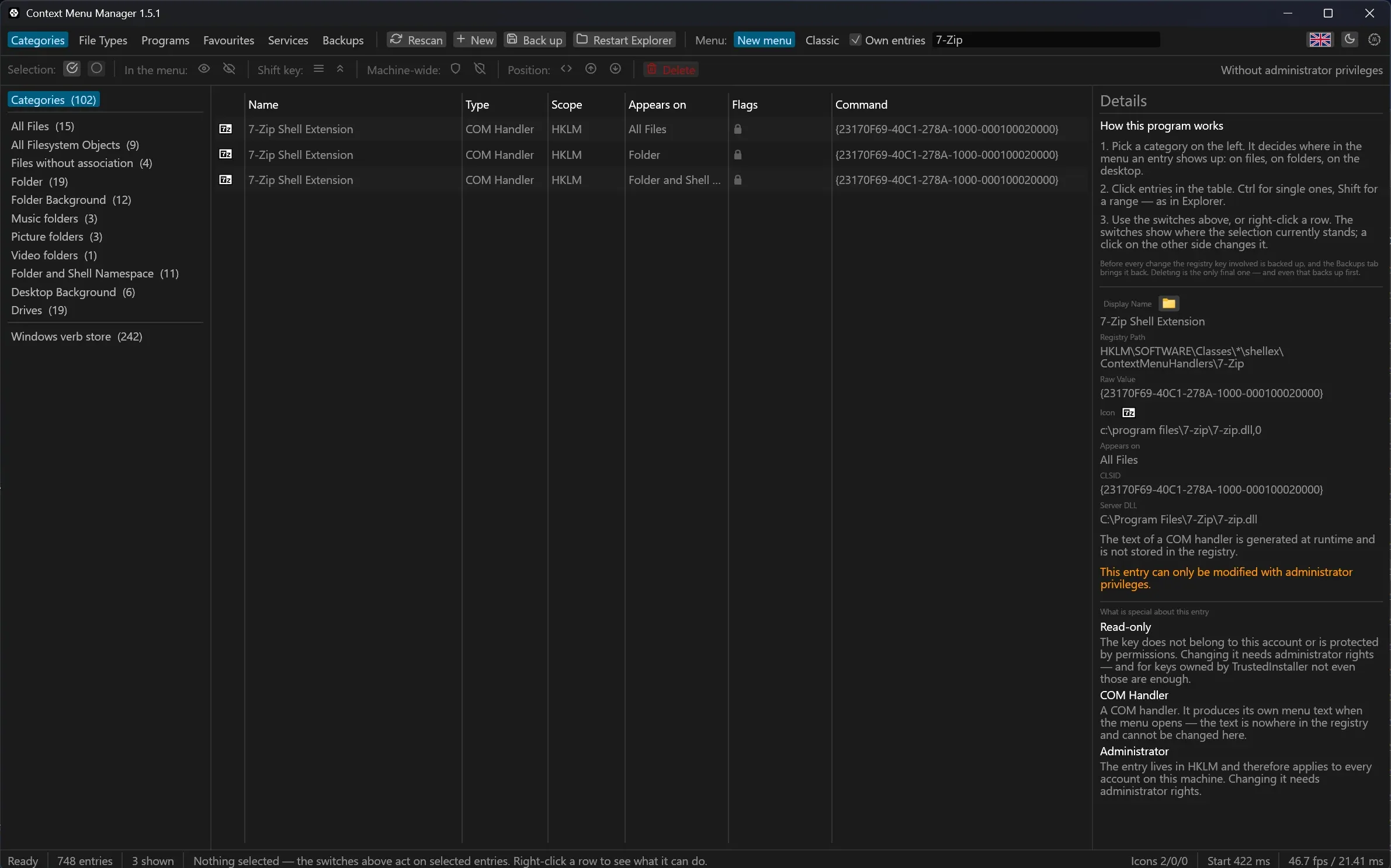The image size is (1391, 868).
Task: Select the Music folders (3) category
Action: (54, 218)
